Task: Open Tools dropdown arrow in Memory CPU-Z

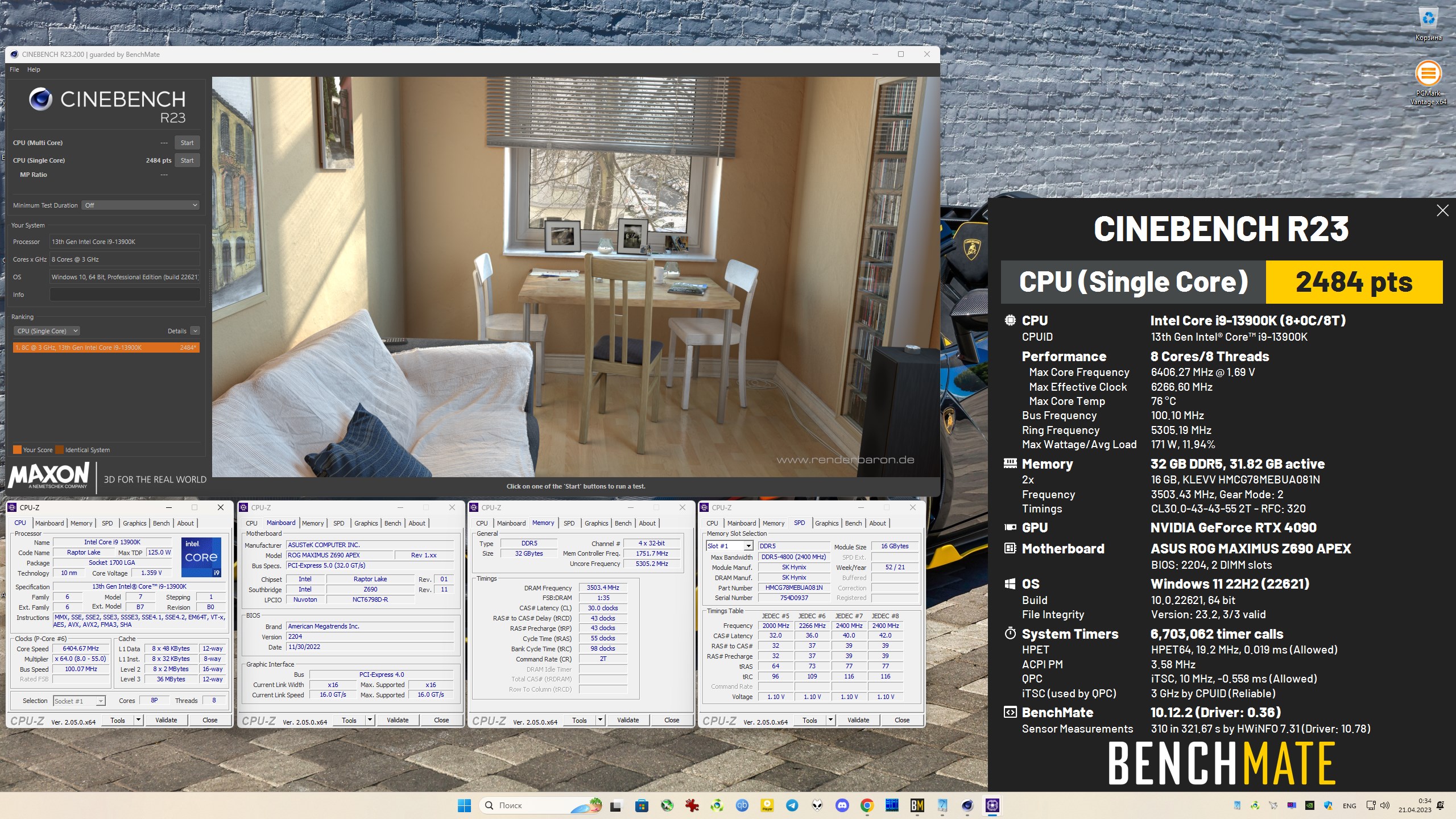Action: pyautogui.click(x=599, y=720)
